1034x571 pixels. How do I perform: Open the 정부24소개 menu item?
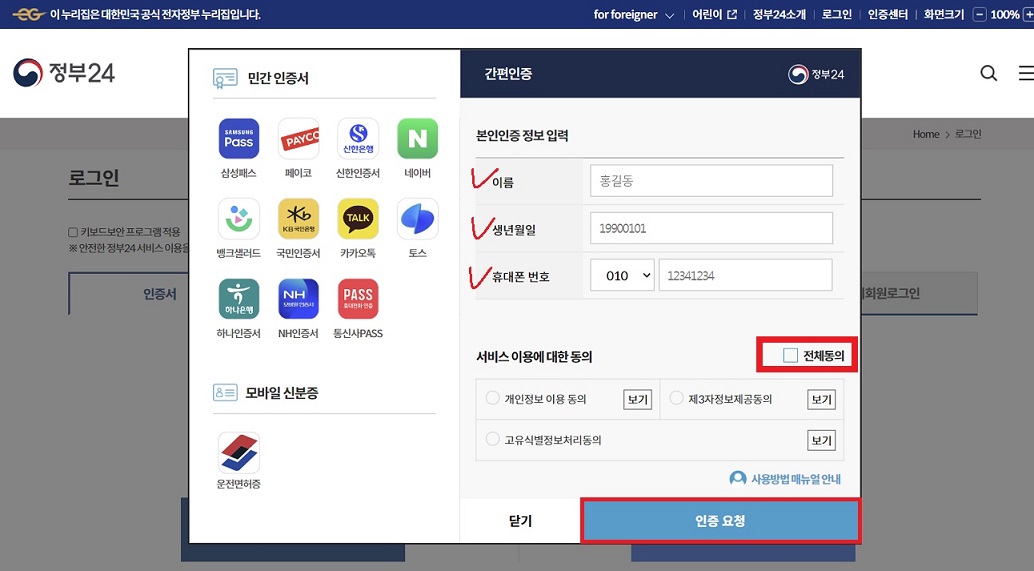779,15
